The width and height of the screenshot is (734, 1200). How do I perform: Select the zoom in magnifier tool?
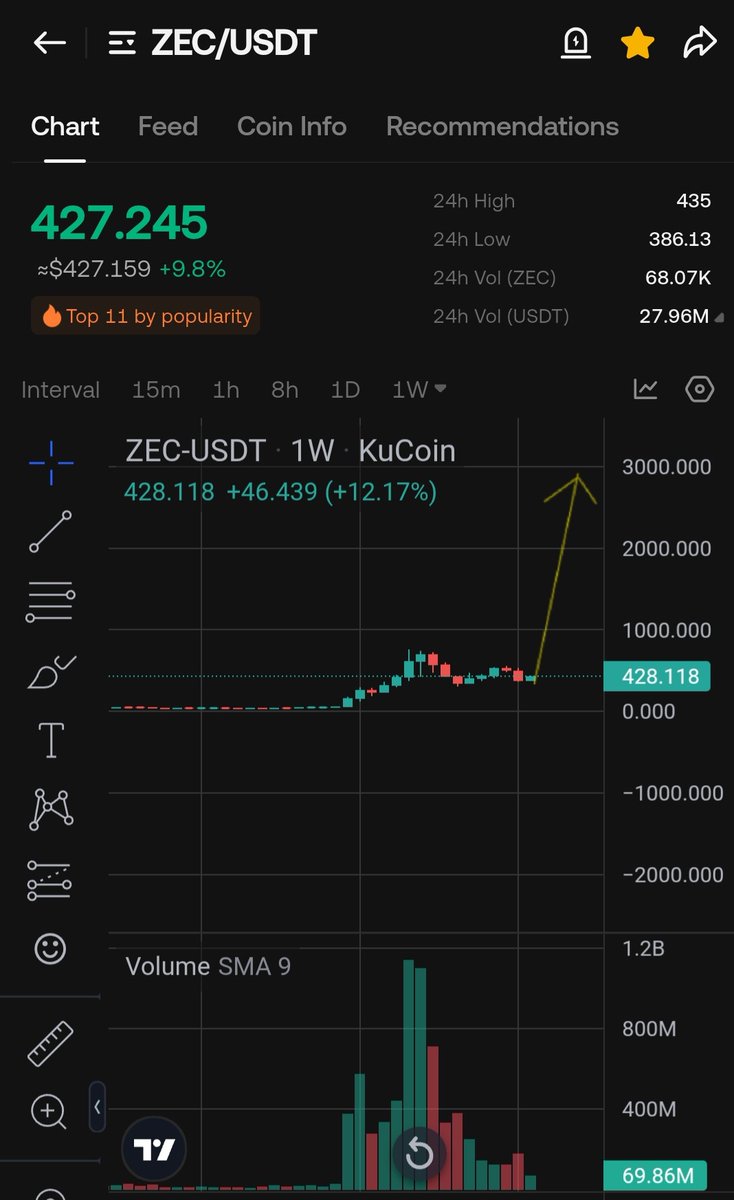coord(49,1111)
